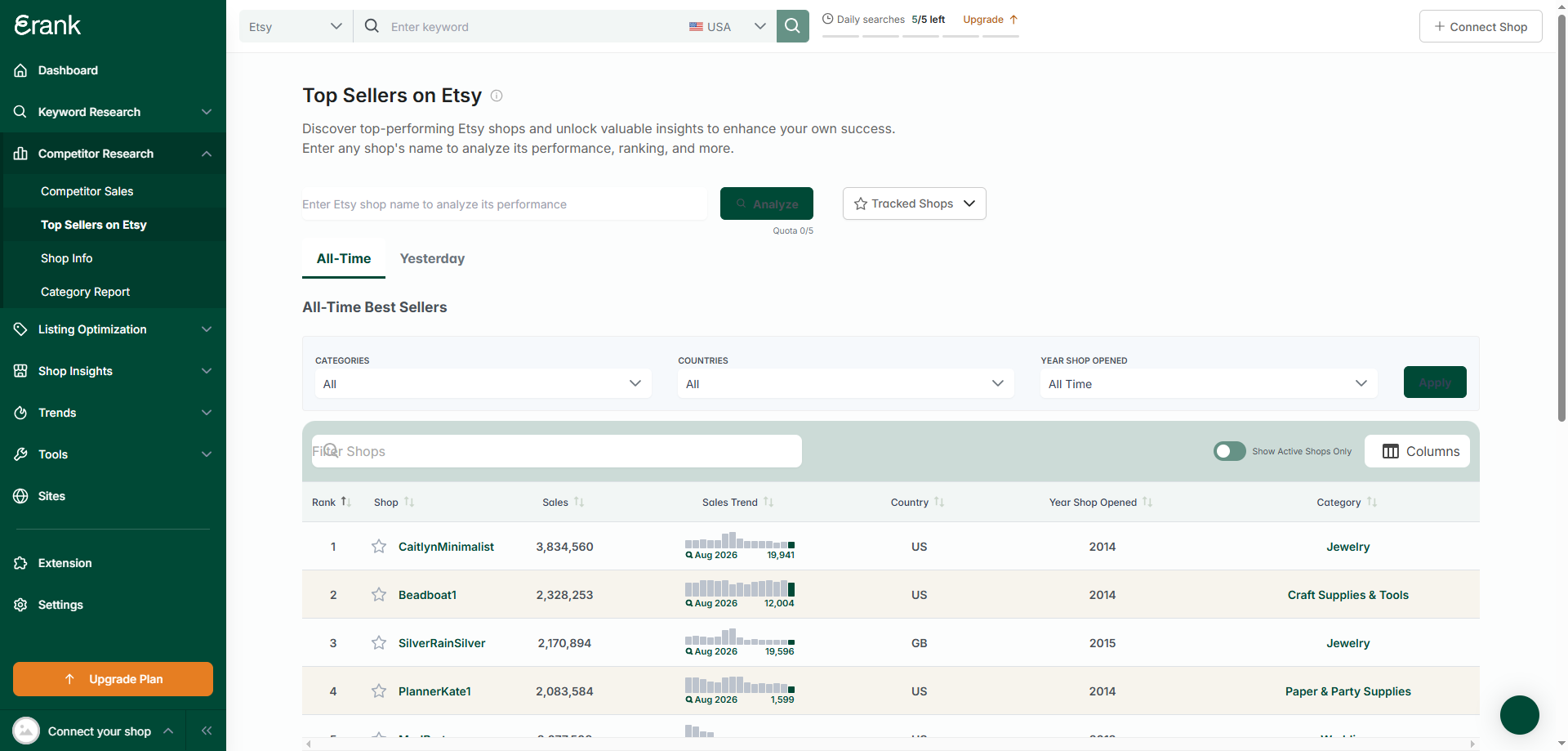
Task: Click the Etsy shop name input field
Action: tap(505, 204)
